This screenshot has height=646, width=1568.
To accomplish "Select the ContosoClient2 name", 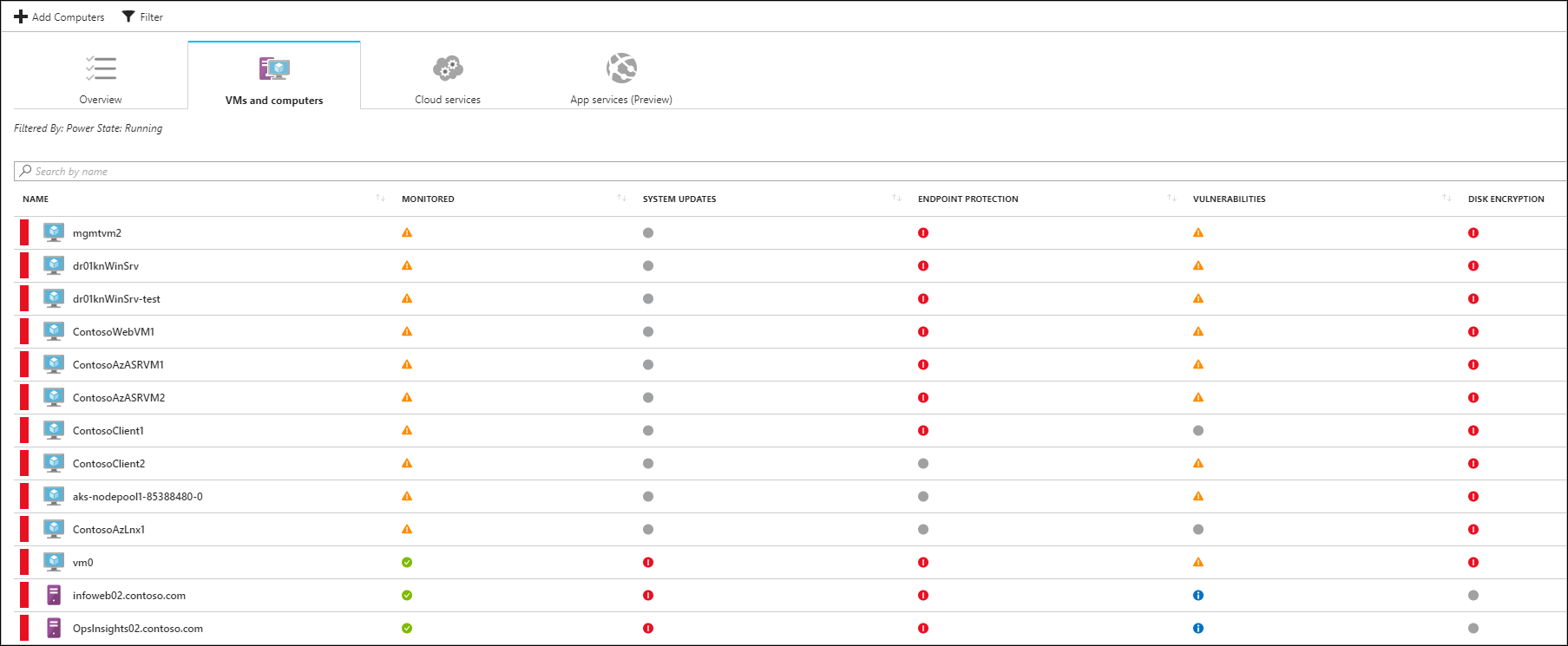I will pyautogui.click(x=108, y=464).
